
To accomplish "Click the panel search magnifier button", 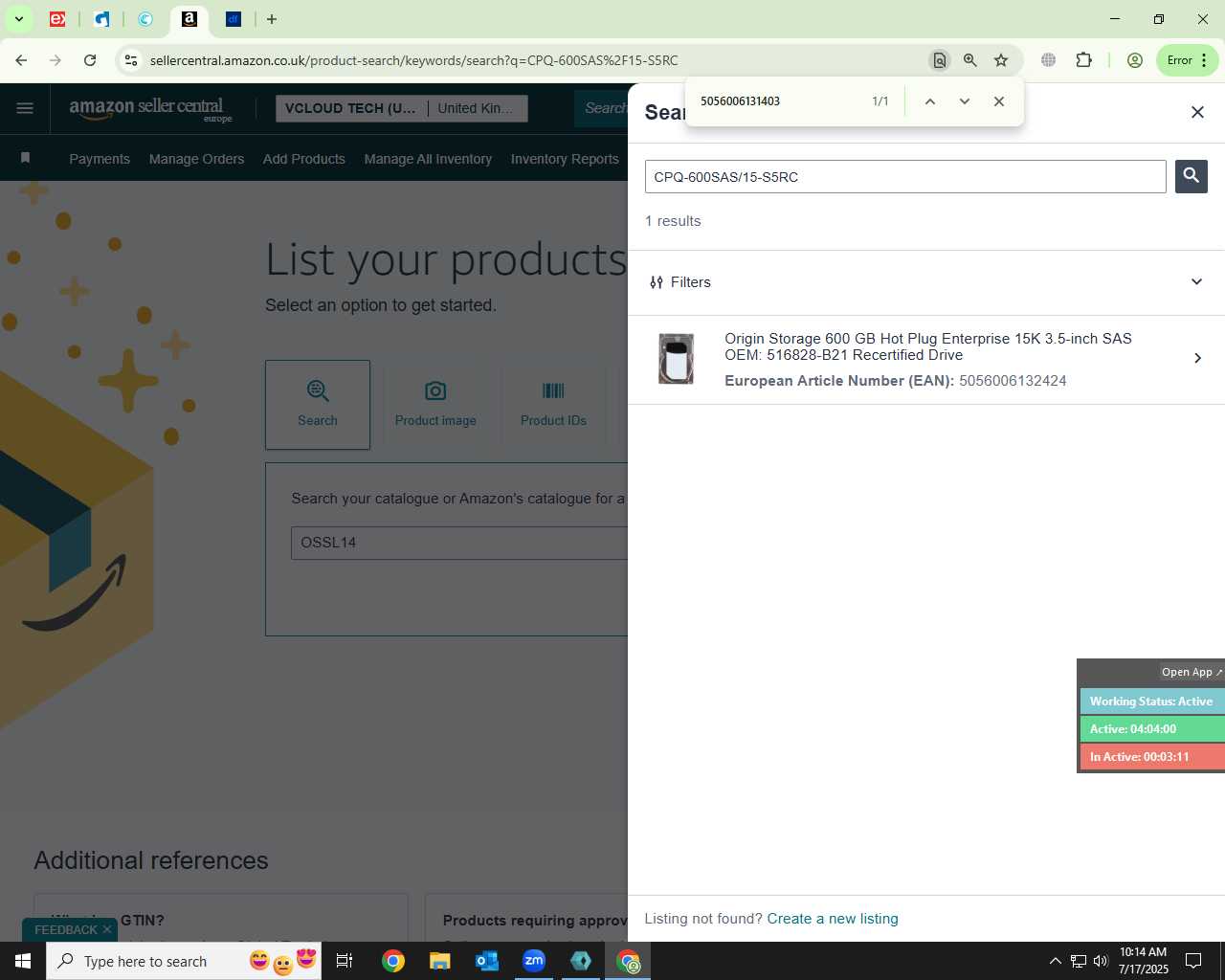I will pyautogui.click(x=1192, y=176).
